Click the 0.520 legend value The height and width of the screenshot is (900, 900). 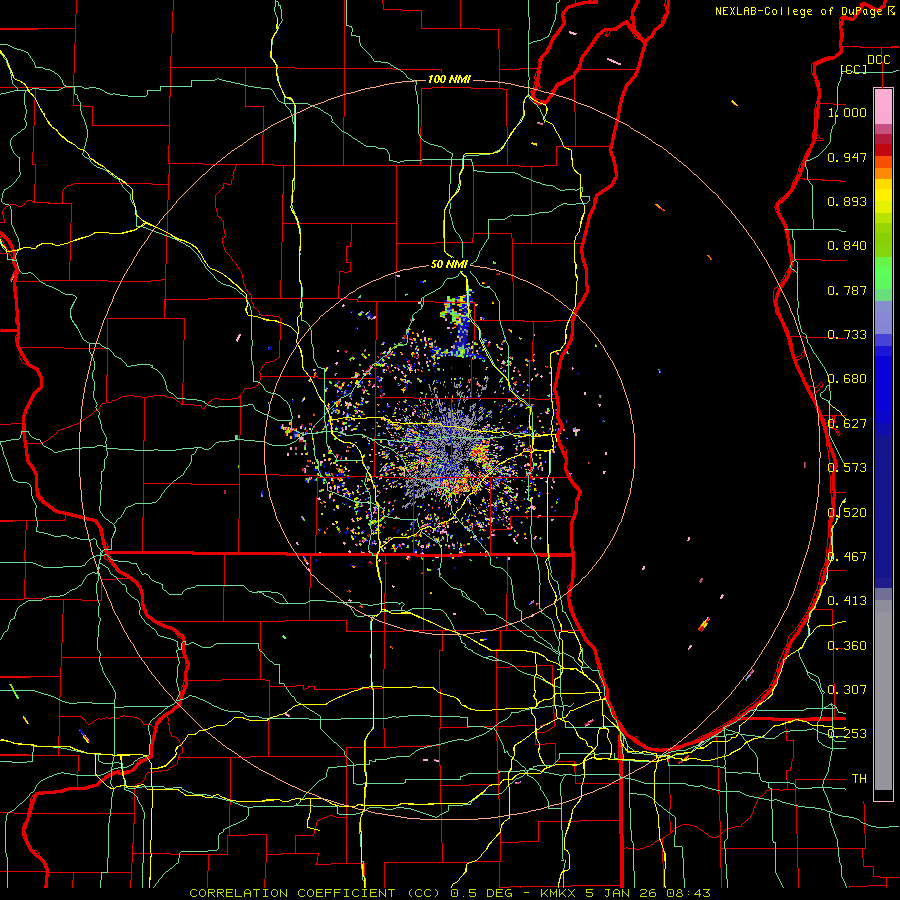pos(847,513)
